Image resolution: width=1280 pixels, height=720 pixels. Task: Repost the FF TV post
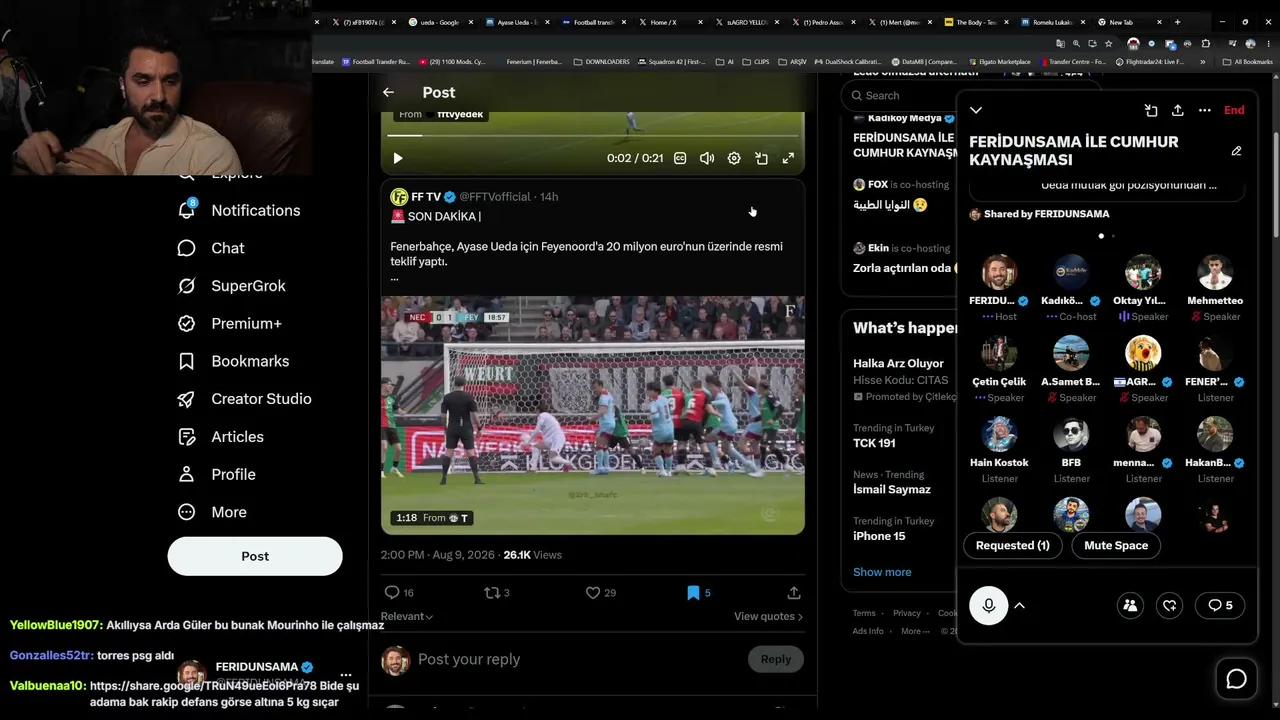point(491,593)
